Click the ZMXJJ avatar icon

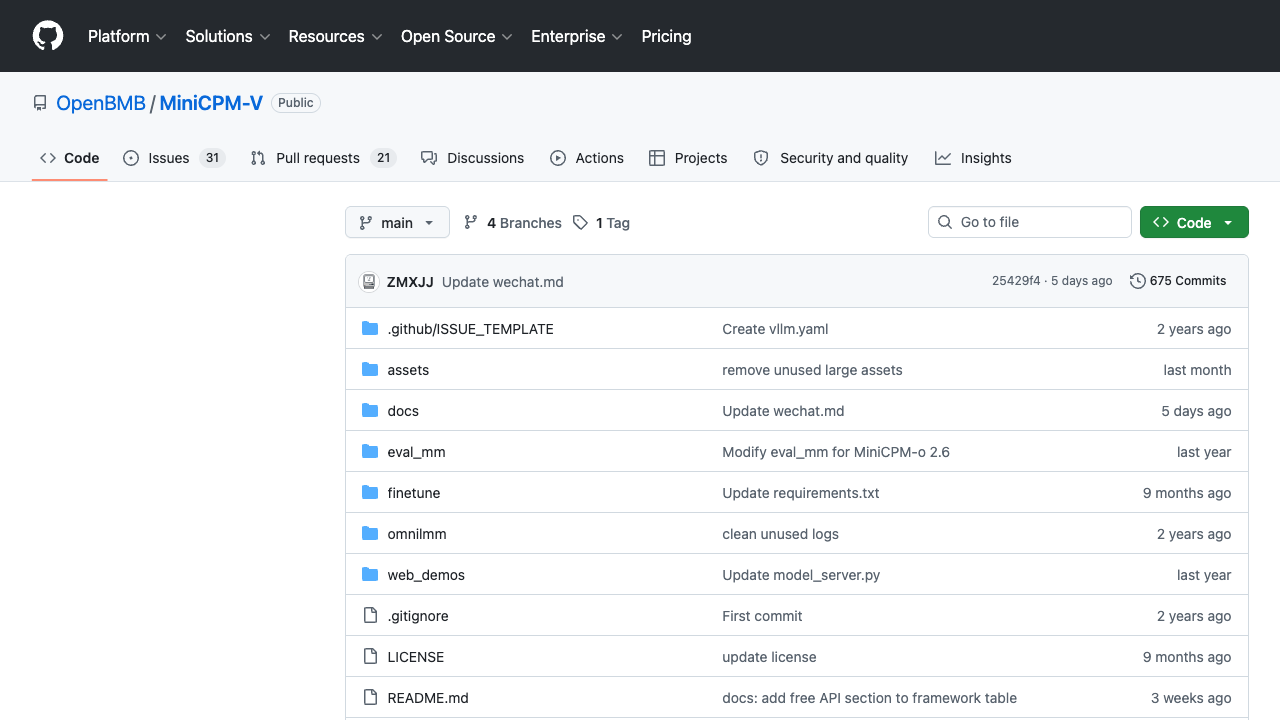pos(369,282)
